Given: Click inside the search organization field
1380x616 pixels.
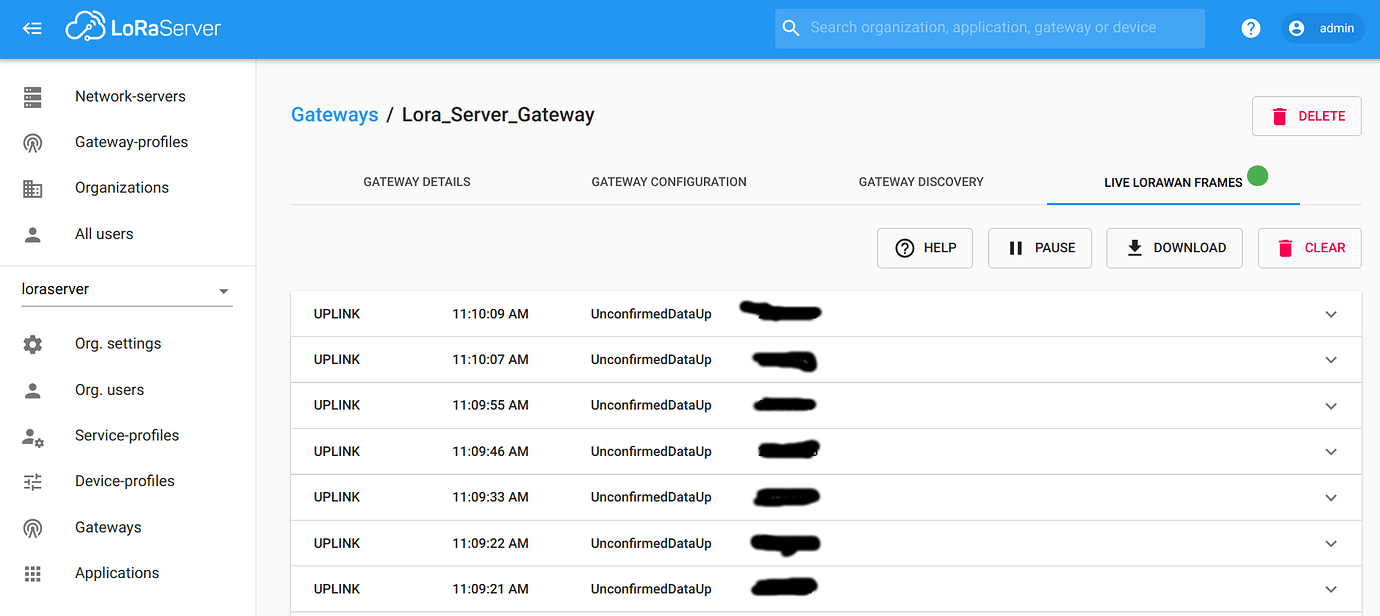Looking at the screenshot, I should pyautogui.click(x=989, y=28).
